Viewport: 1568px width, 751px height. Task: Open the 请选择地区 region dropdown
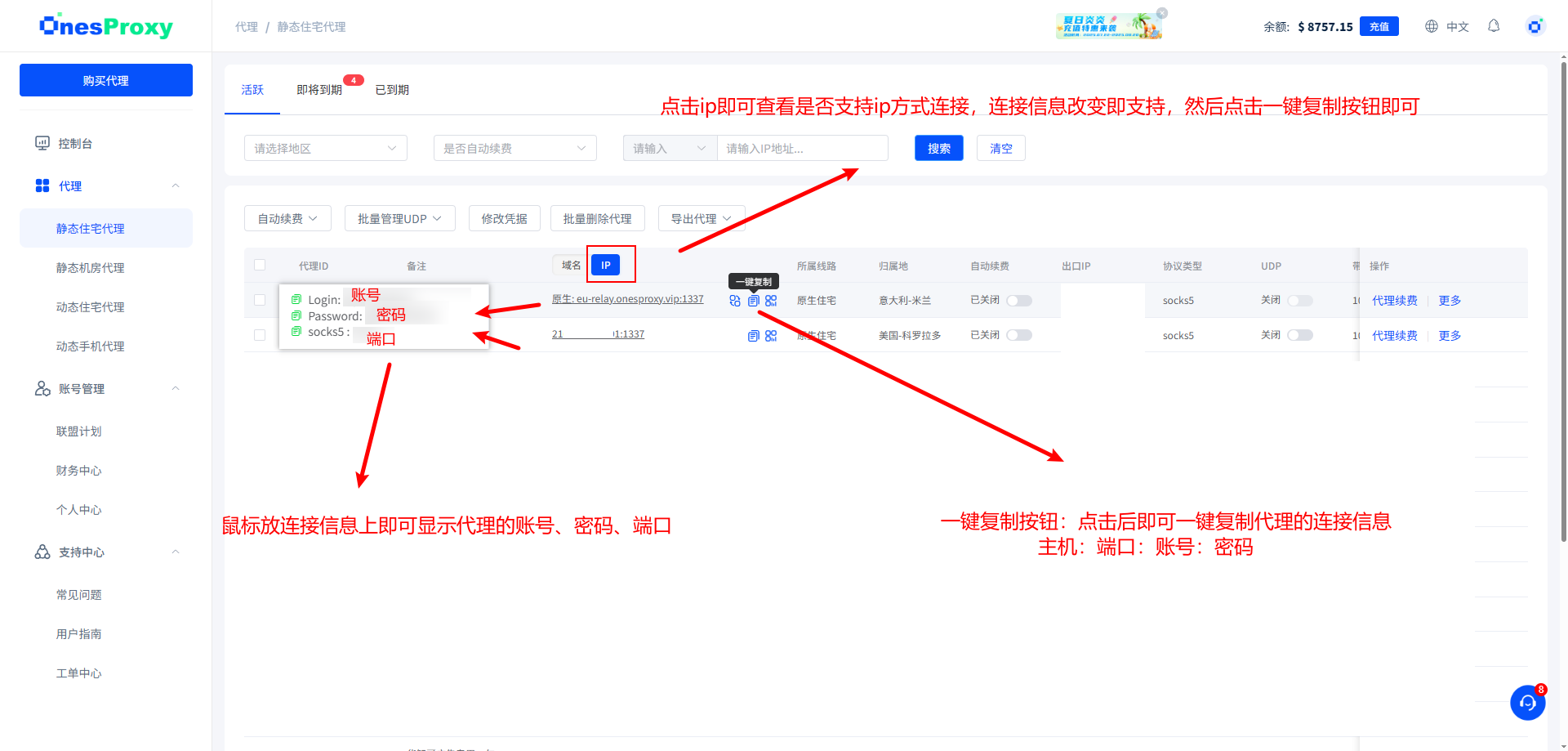(325, 148)
